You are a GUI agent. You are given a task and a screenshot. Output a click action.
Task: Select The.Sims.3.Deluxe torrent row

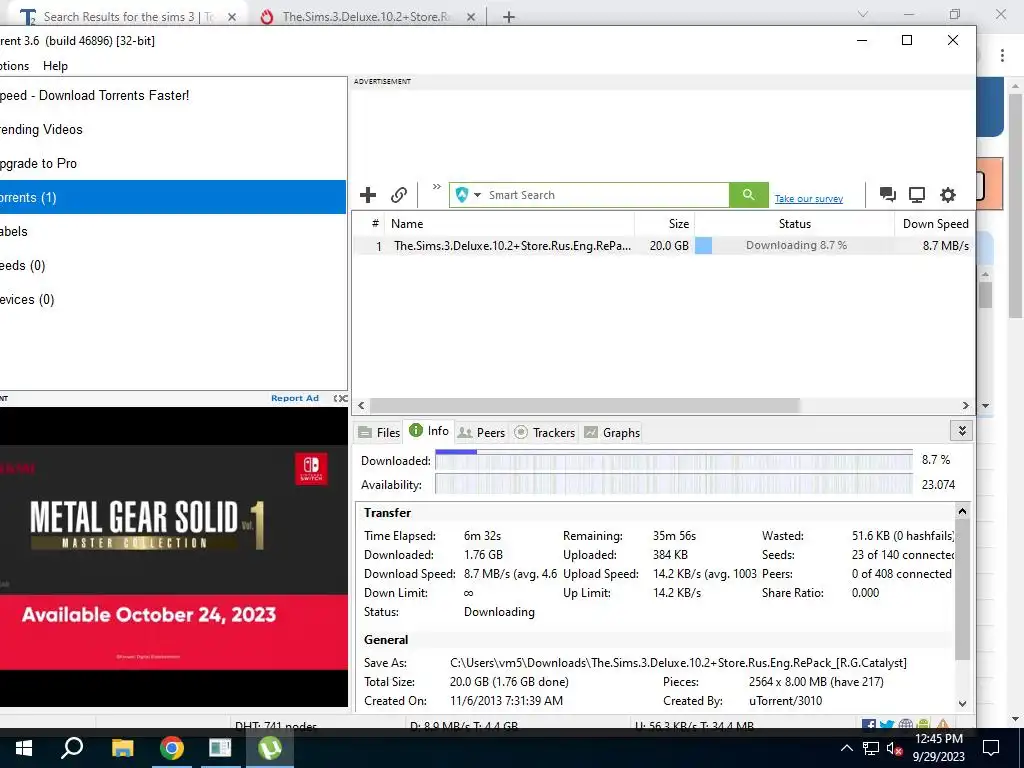pos(664,246)
